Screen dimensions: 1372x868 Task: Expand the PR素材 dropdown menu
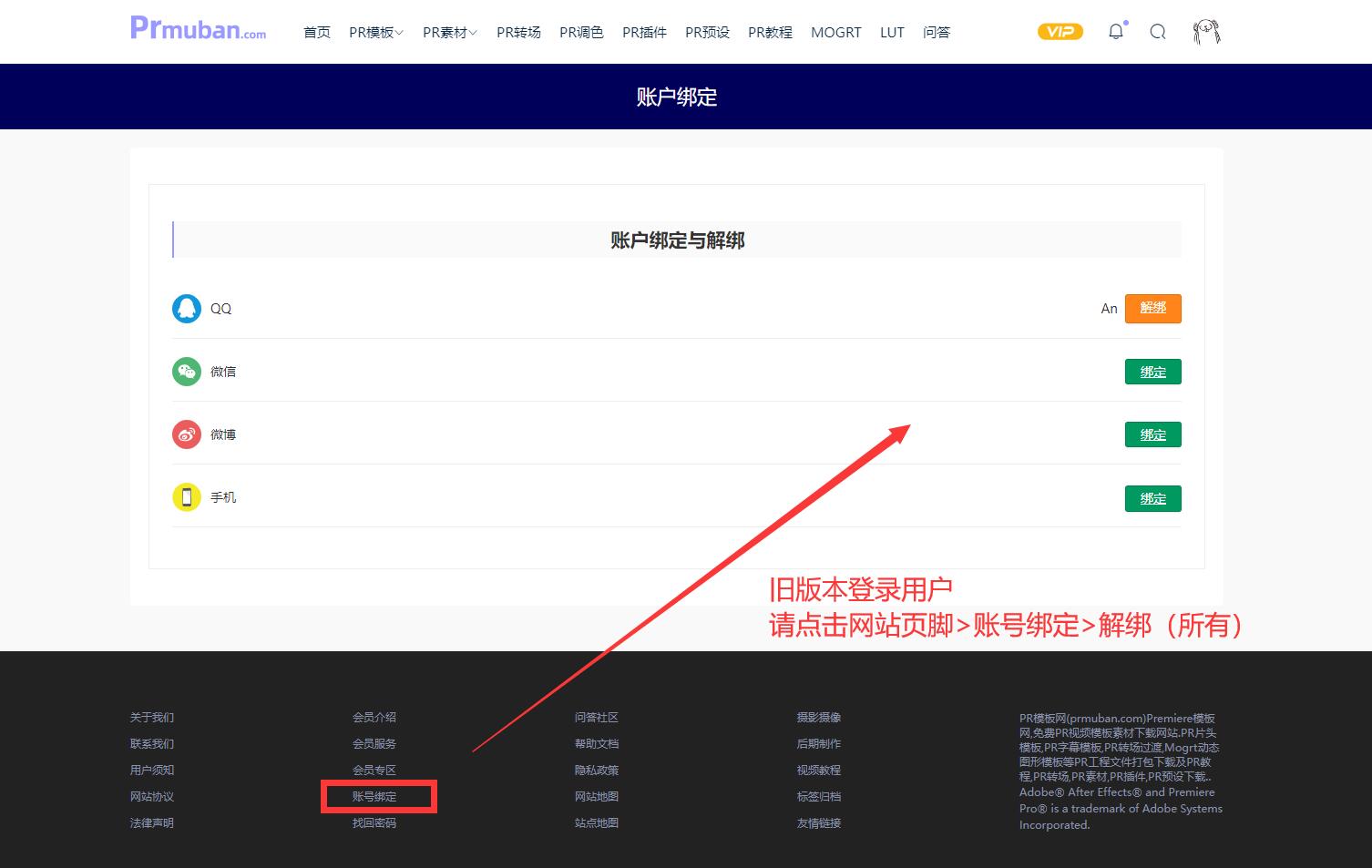(x=448, y=32)
